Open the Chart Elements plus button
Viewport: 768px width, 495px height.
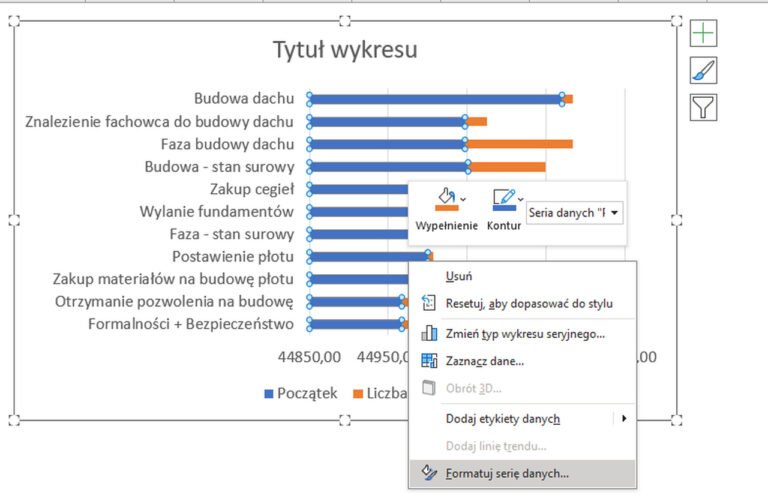click(x=703, y=33)
